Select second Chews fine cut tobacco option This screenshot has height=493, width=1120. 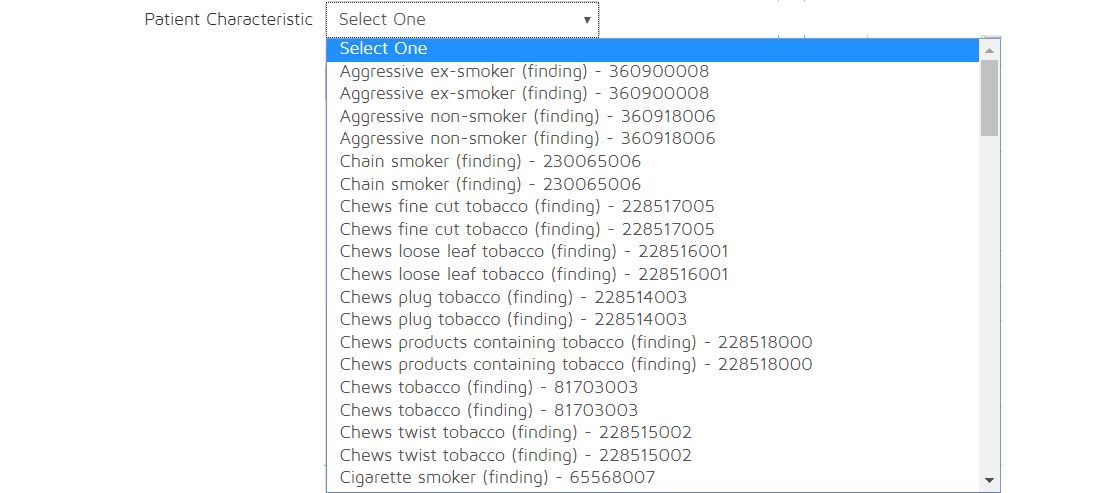coord(527,230)
